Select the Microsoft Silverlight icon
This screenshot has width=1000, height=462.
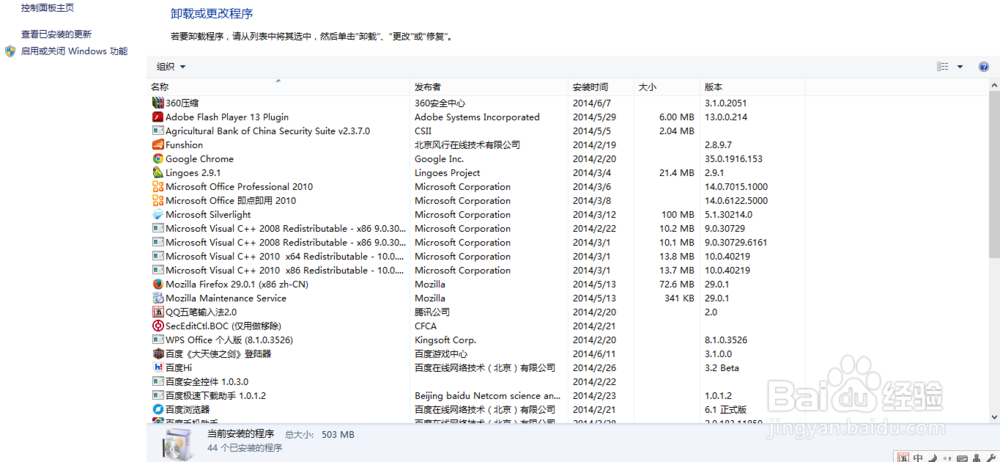pos(158,214)
